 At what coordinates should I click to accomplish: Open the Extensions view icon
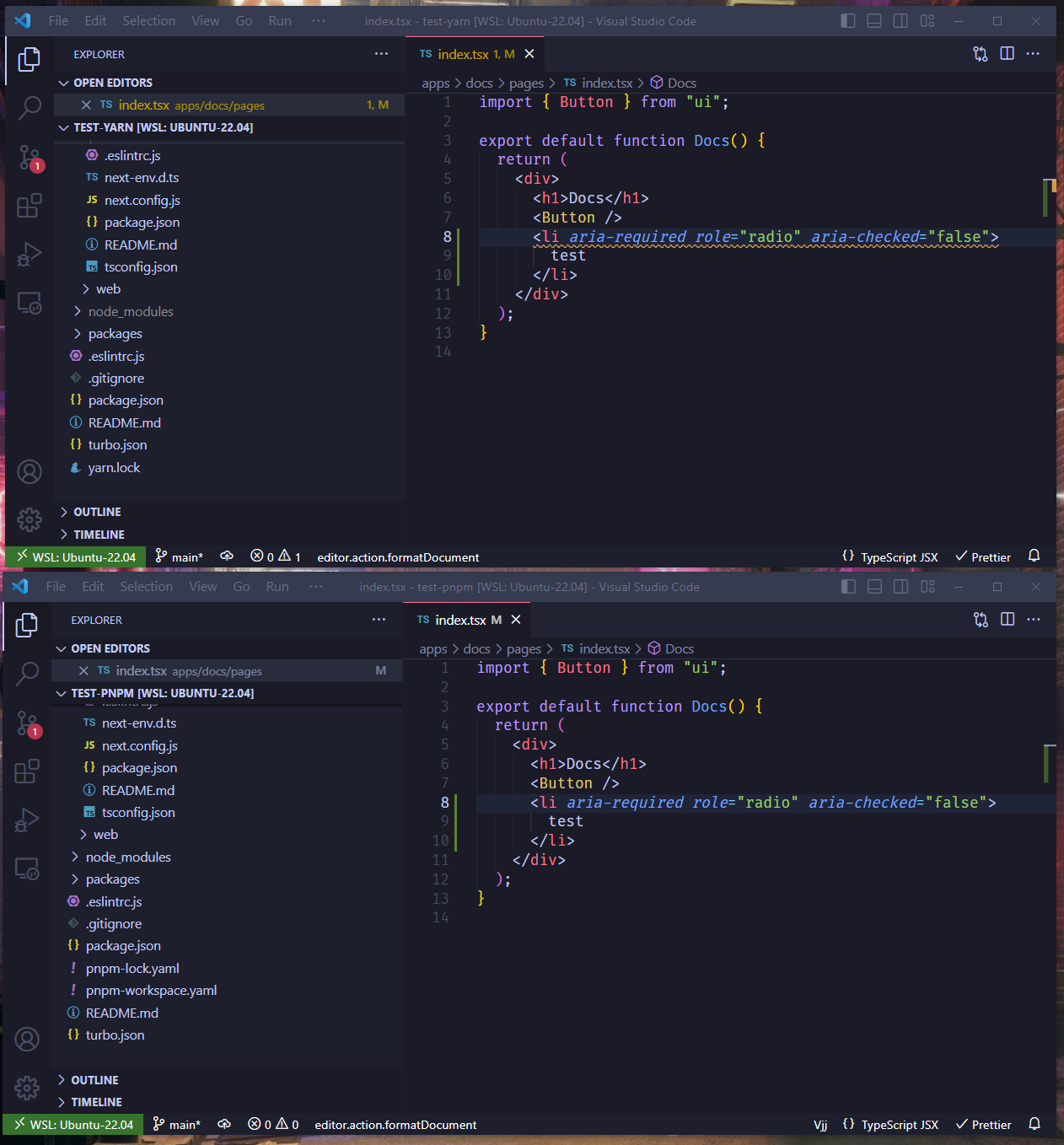tap(30, 205)
